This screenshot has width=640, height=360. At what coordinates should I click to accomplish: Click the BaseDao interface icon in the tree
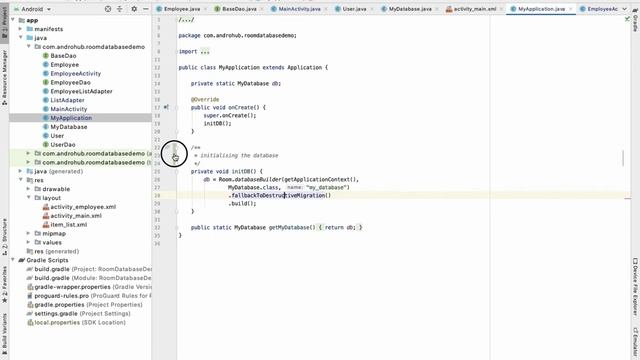46,56
